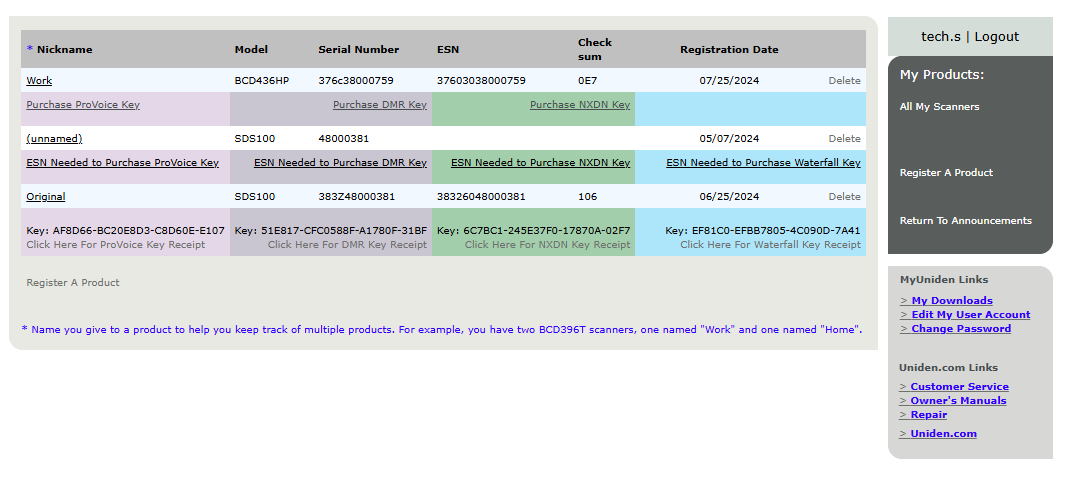This screenshot has width=1085, height=482.
Task: Click the tech.s username text
Action: [940, 37]
